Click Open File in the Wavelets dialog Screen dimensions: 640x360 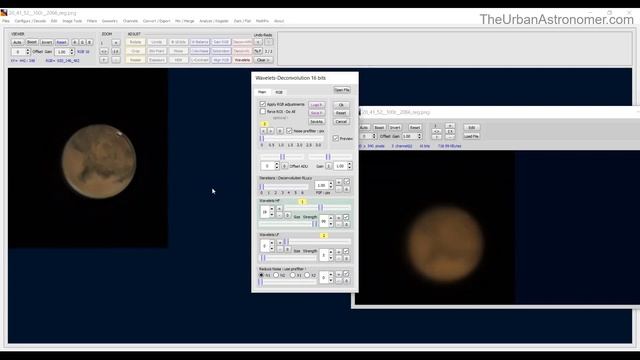342,90
